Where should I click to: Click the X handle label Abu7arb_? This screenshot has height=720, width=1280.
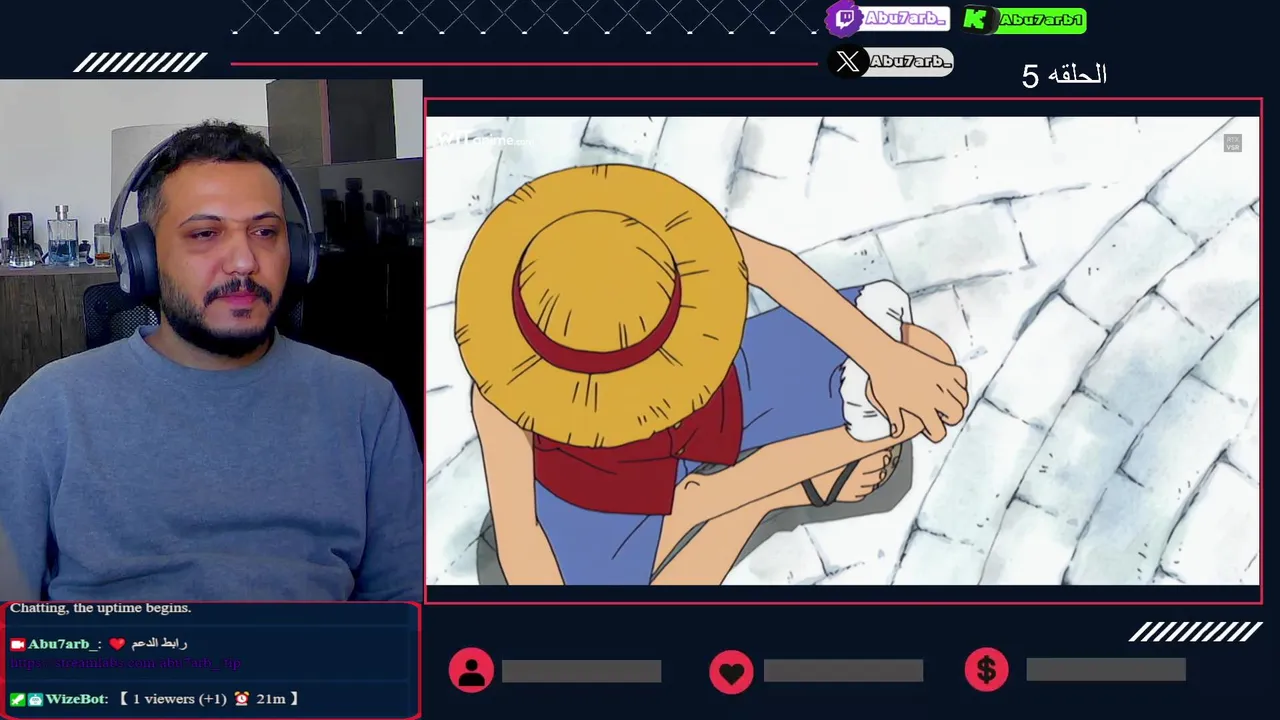click(x=909, y=62)
